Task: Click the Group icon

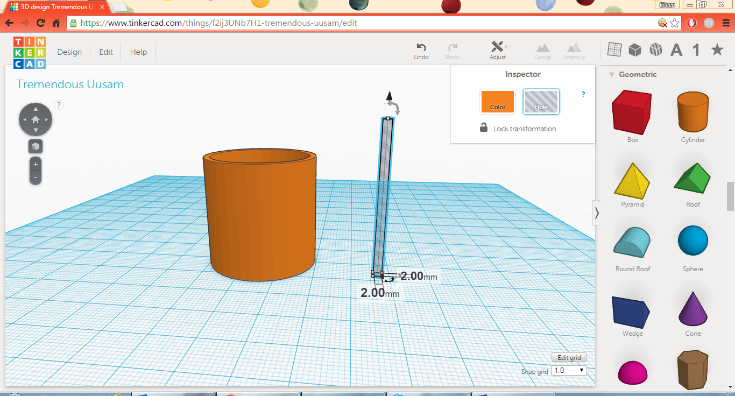Action: pos(542,51)
